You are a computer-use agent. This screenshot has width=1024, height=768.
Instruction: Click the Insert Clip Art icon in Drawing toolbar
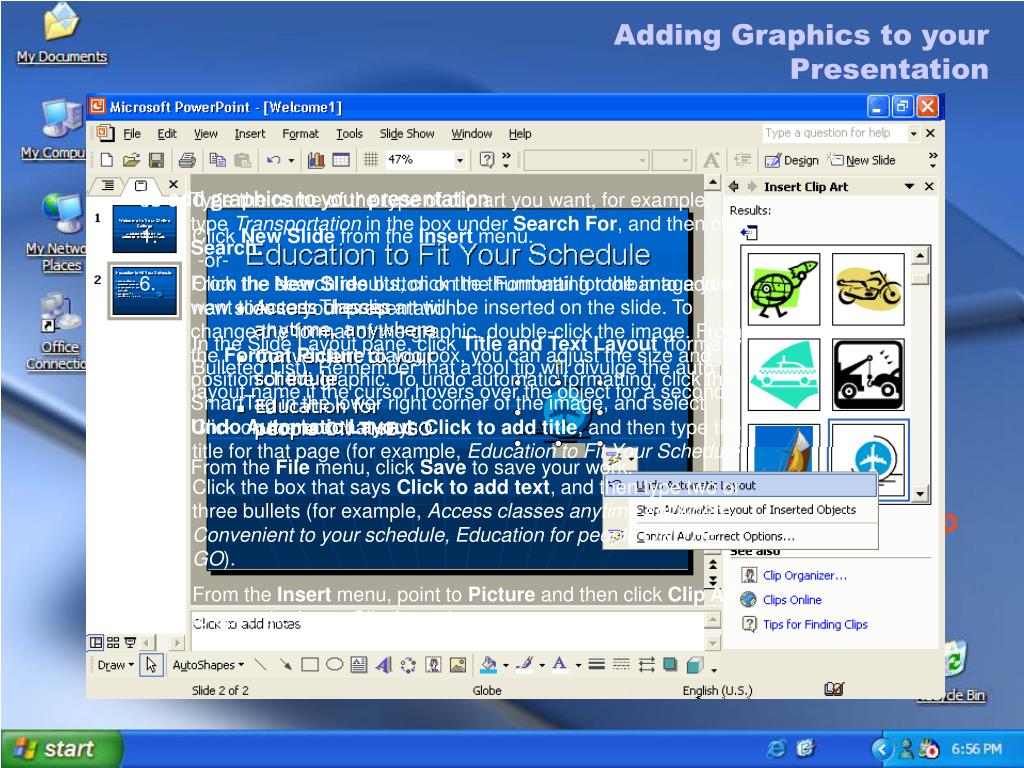coord(433,665)
